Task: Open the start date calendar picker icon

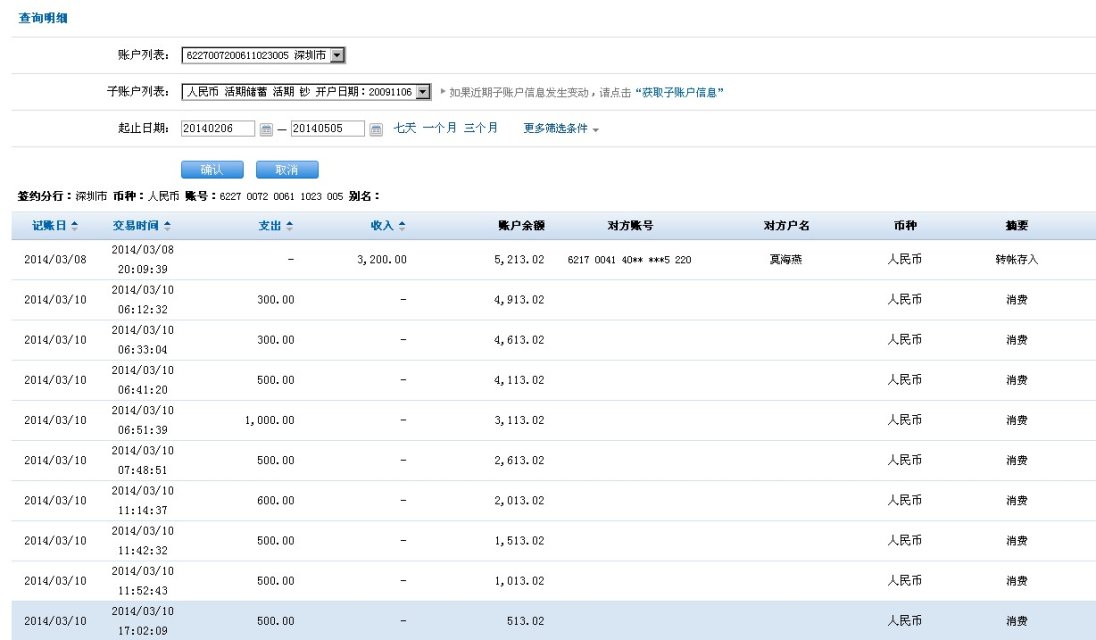Action: pyautogui.click(x=266, y=129)
